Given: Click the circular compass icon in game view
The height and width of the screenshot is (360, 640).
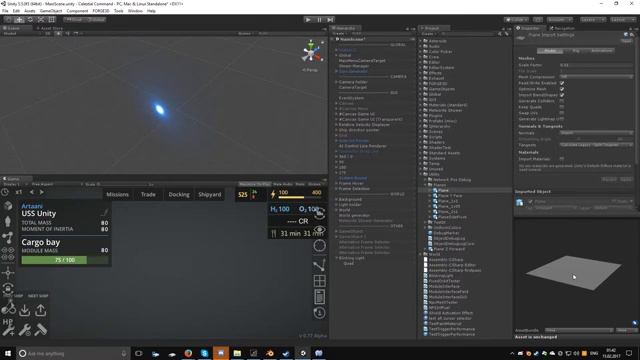Looking at the screenshot, I should [x=320, y=245].
